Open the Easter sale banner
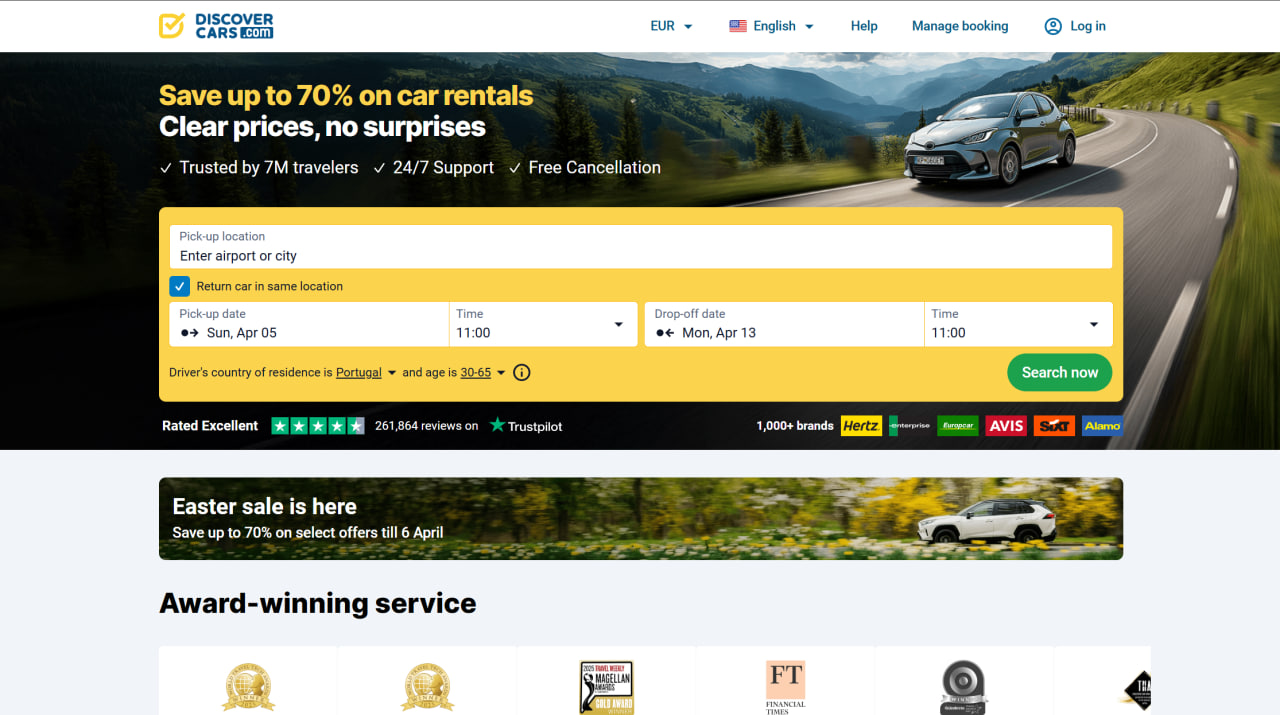 (641, 518)
